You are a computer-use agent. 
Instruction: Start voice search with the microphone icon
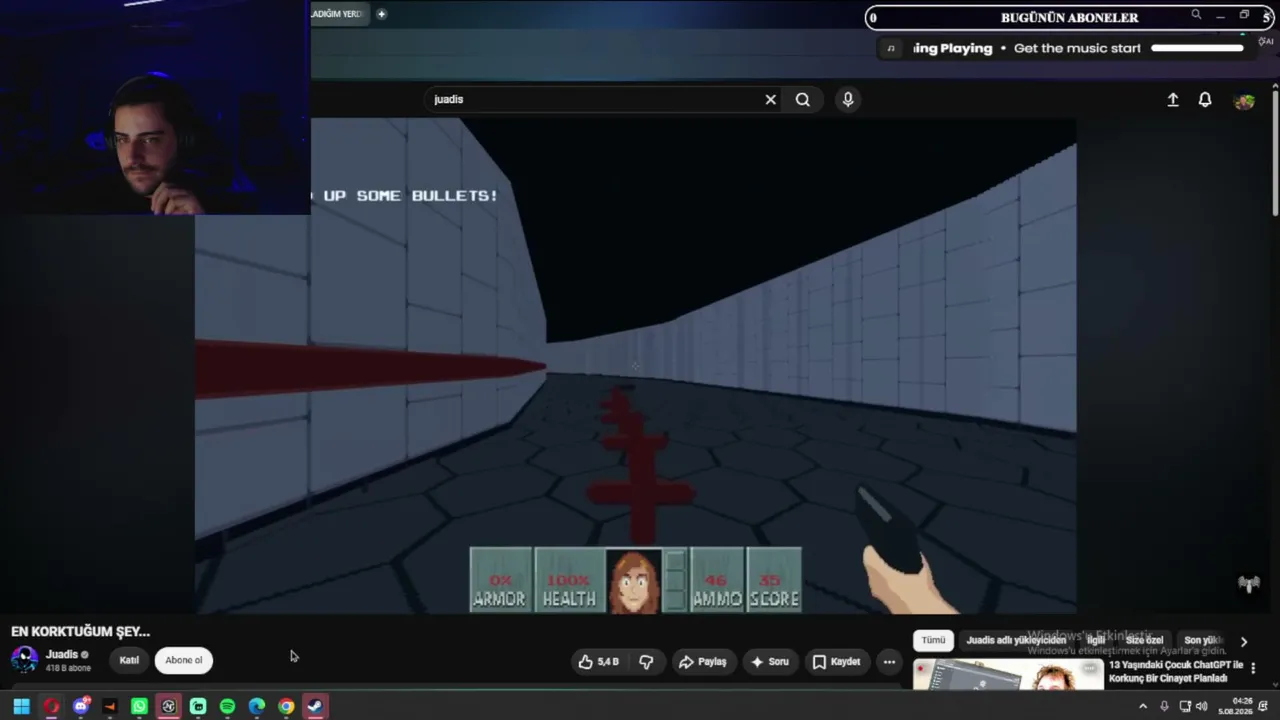pos(848,99)
